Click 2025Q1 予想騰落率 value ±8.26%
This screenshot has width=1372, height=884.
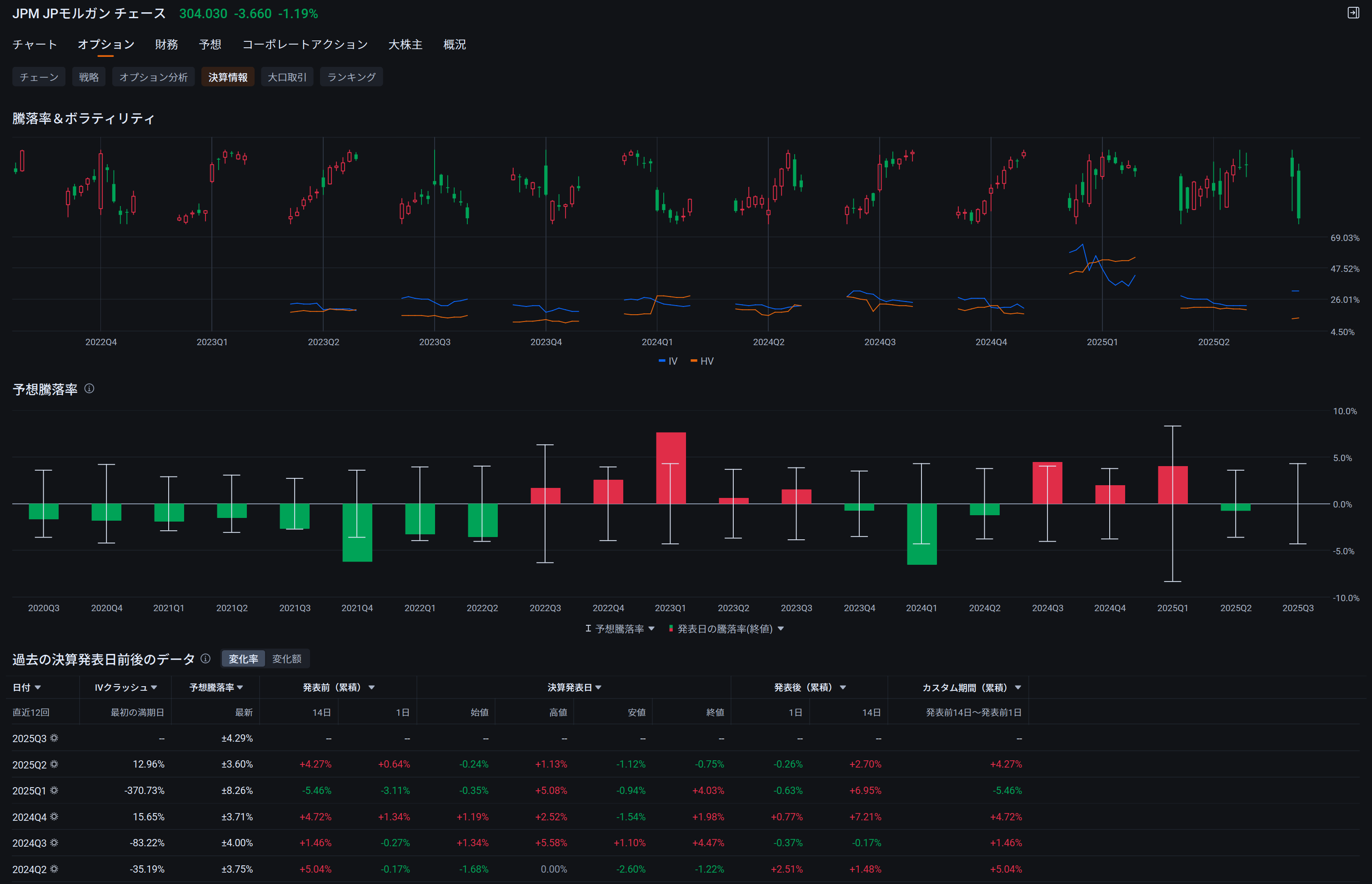[x=237, y=790]
